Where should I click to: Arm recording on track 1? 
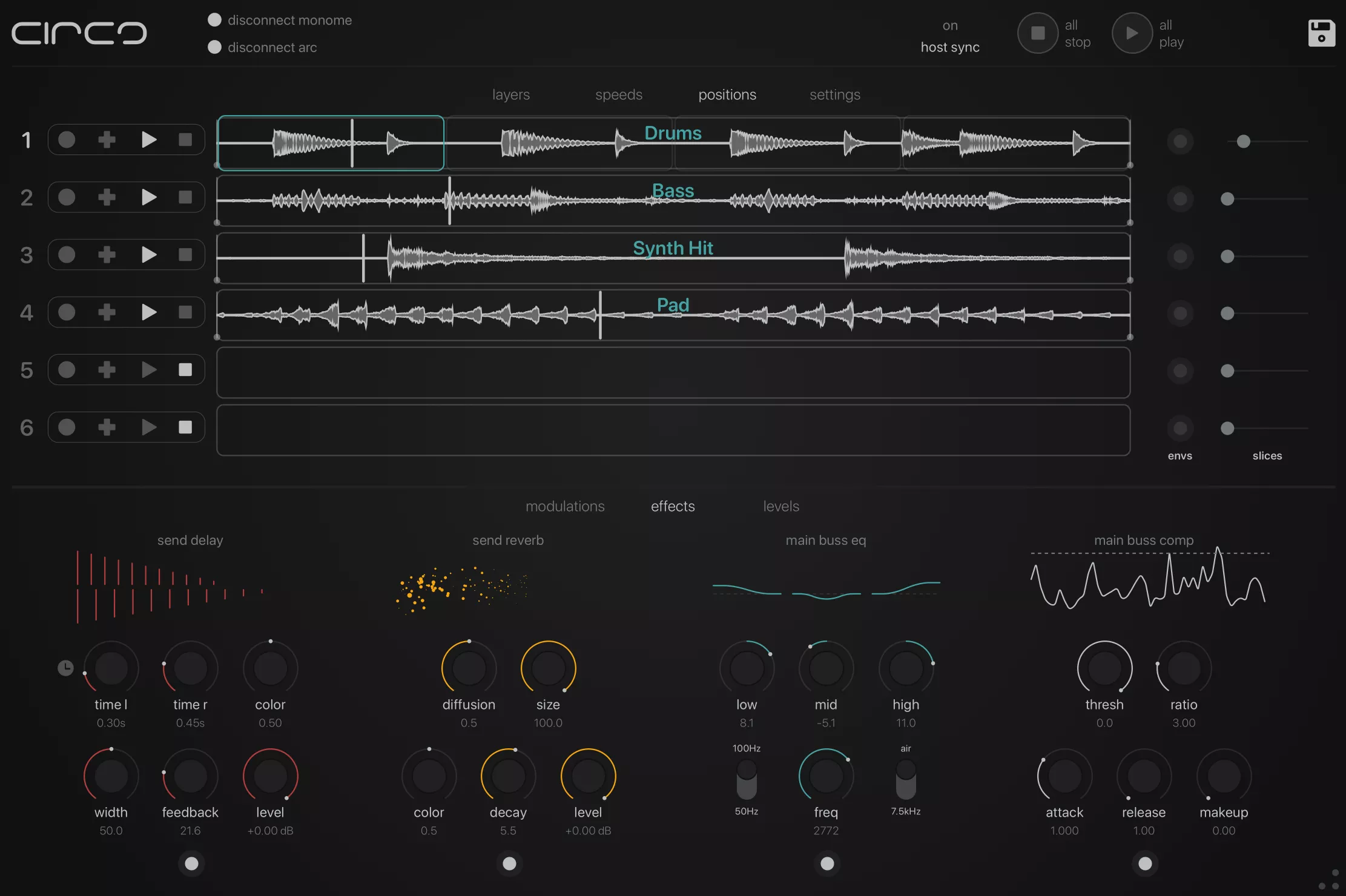coord(66,139)
